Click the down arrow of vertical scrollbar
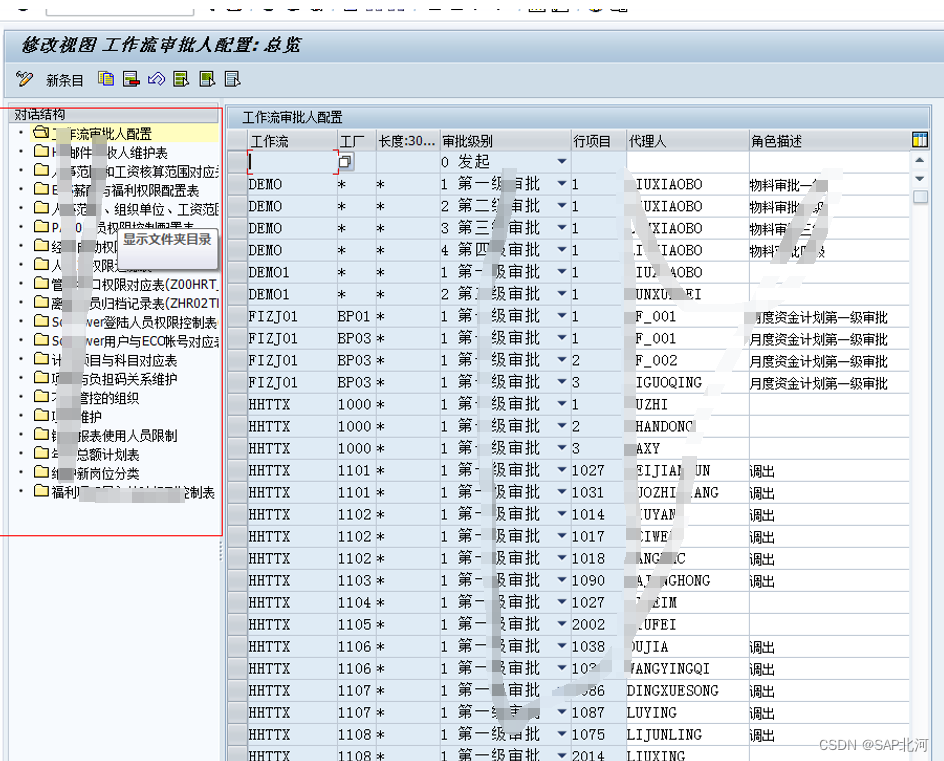Viewport: 944px width, 761px height. click(920, 178)
